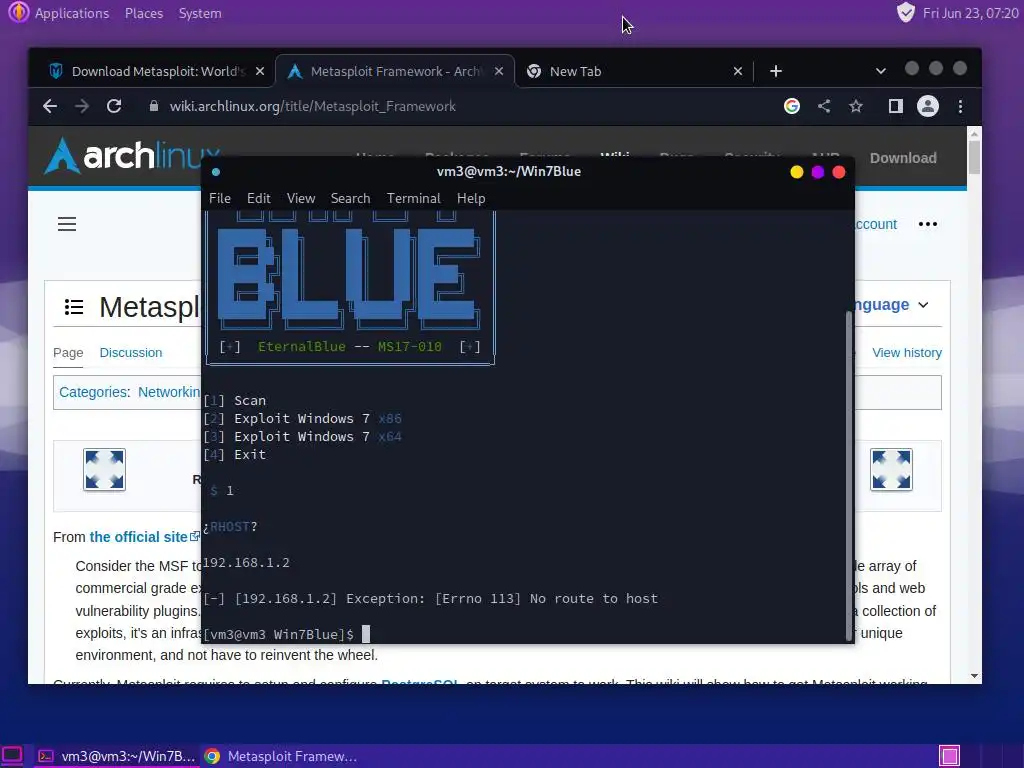Go back to the previous page in Chrome
Viewport: 1024px width, 768px height.
(x=50, y=106)
